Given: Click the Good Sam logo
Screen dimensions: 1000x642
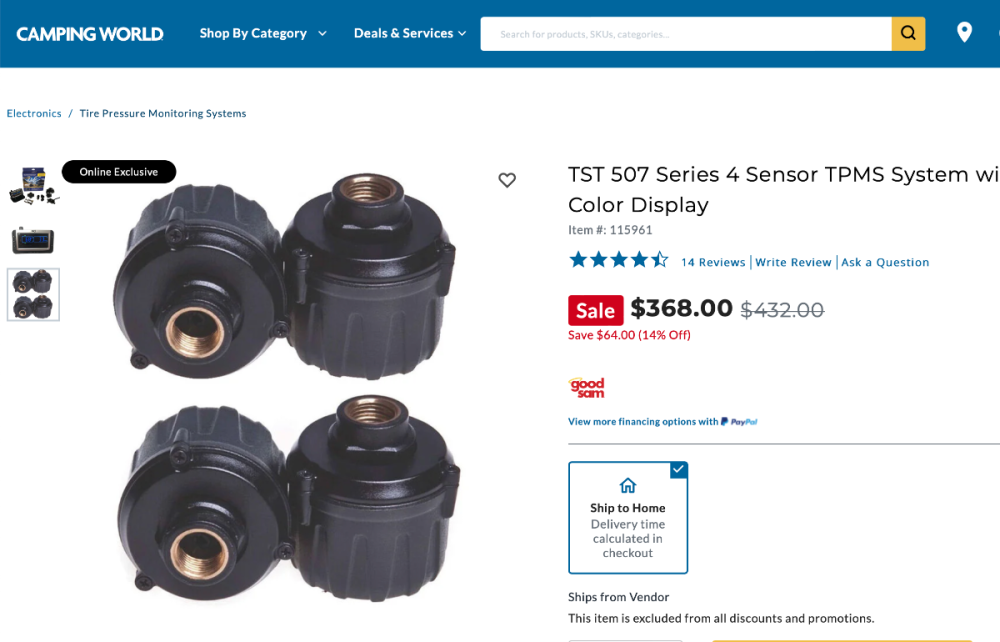Looking at the screenshot, I should click(x=587, y=387).
